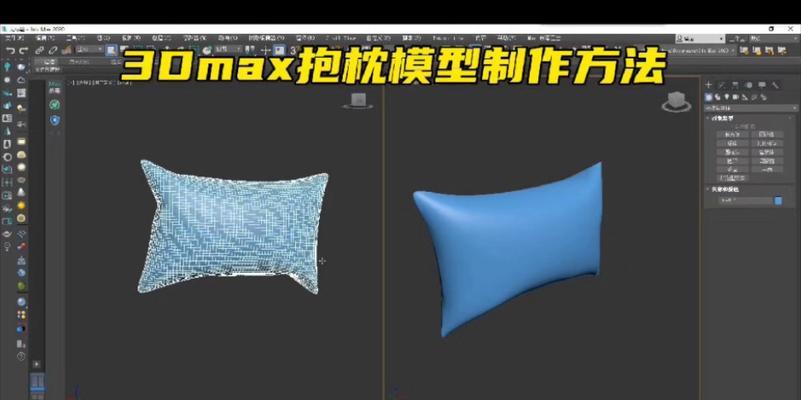Click the object name input field
This screenshot has width=801, height=400.
(745, 201)
